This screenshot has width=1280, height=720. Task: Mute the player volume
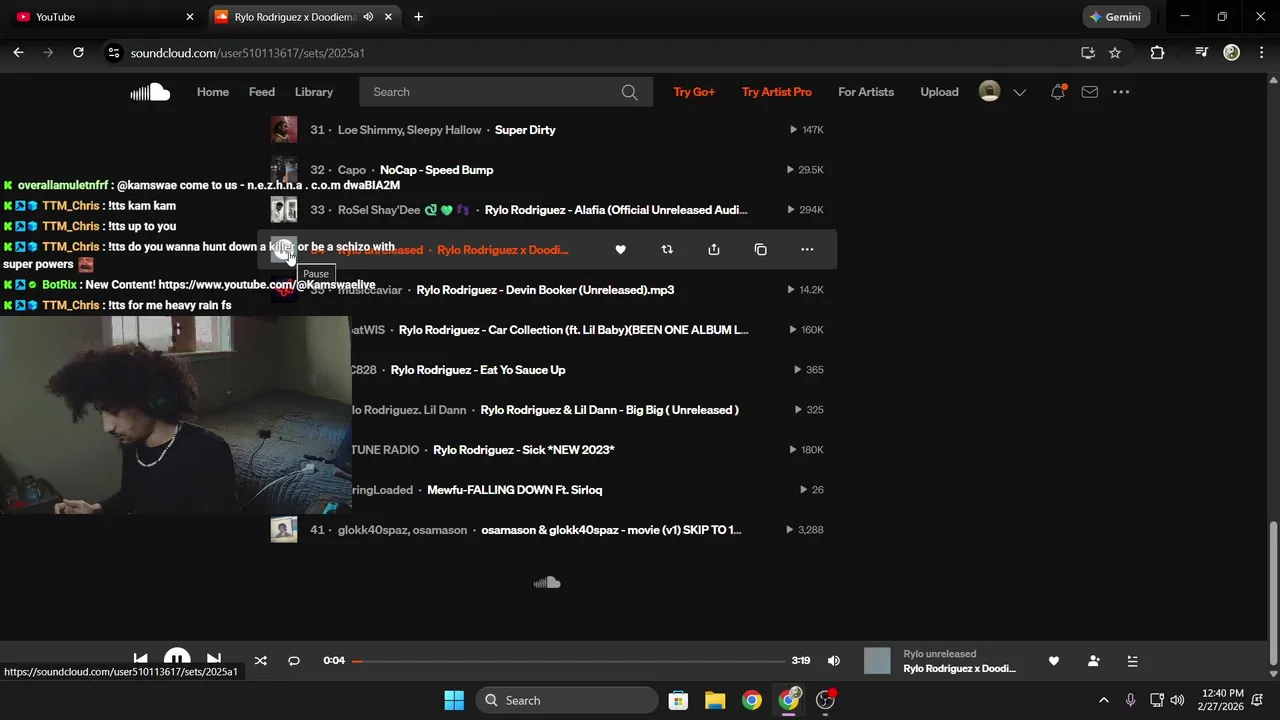point(834,661)
